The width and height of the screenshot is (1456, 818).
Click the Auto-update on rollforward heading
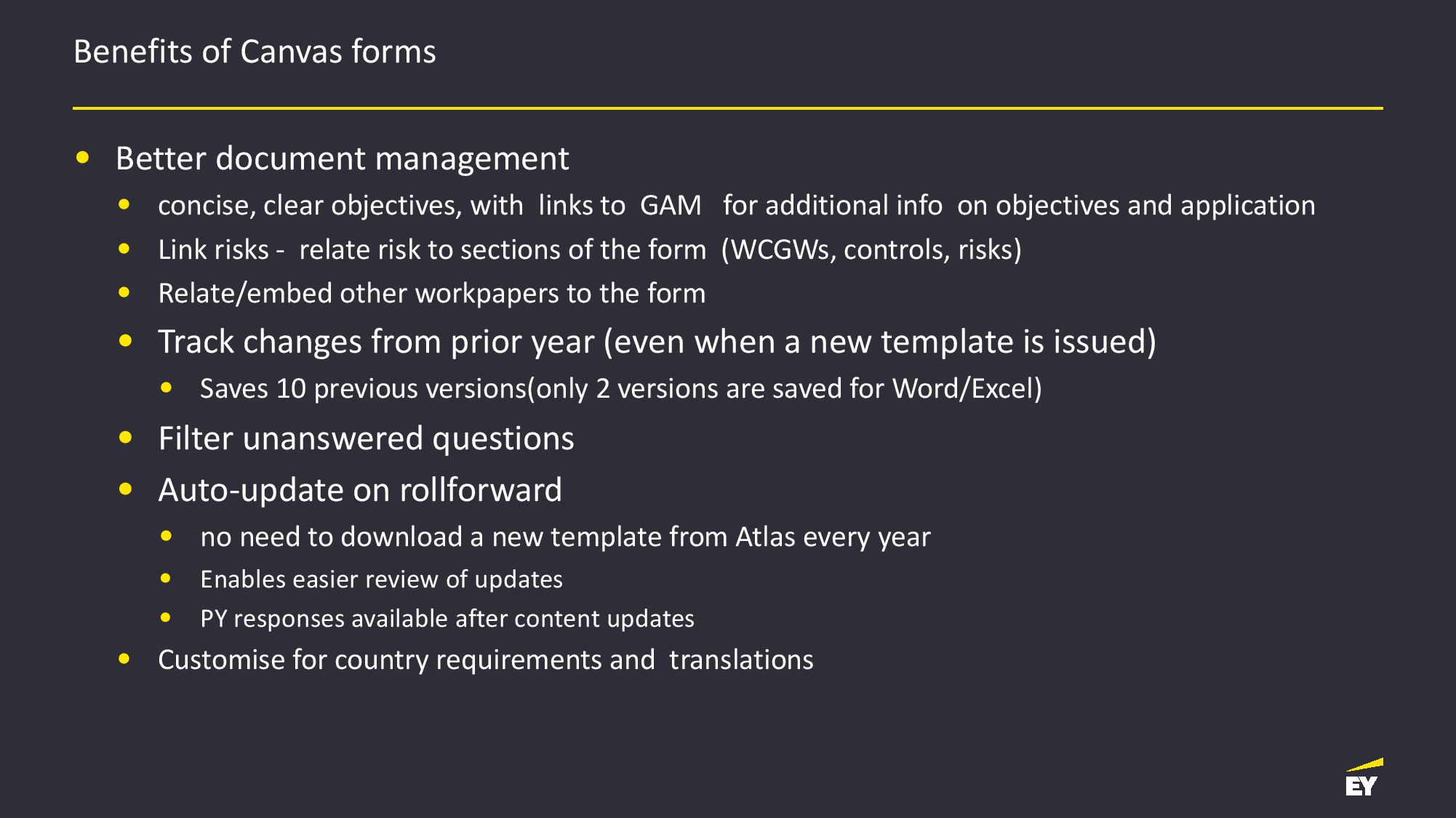point(360,490)
